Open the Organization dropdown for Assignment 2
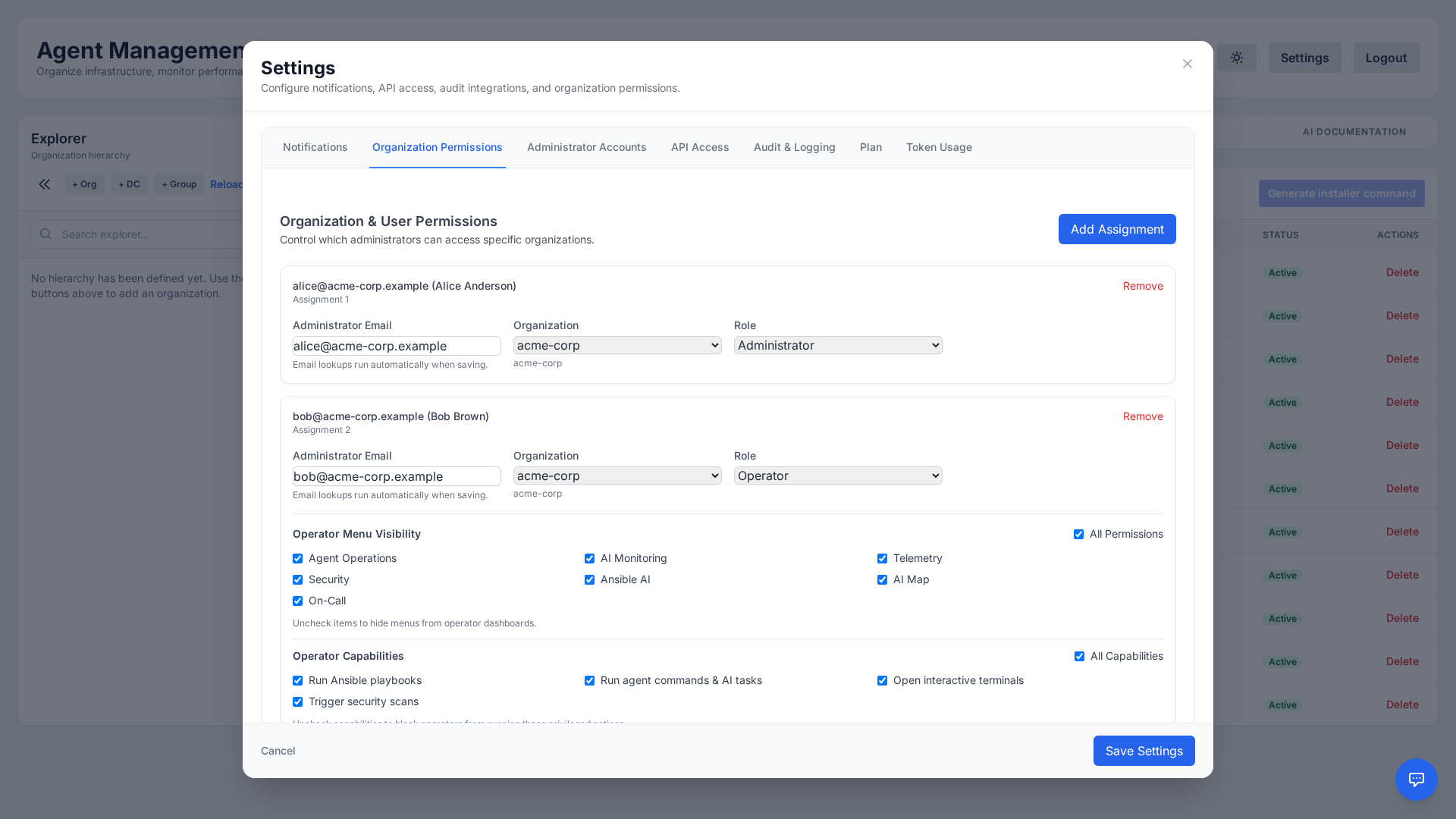Viewport: 1456px width, 819px height. coord(617,475)
